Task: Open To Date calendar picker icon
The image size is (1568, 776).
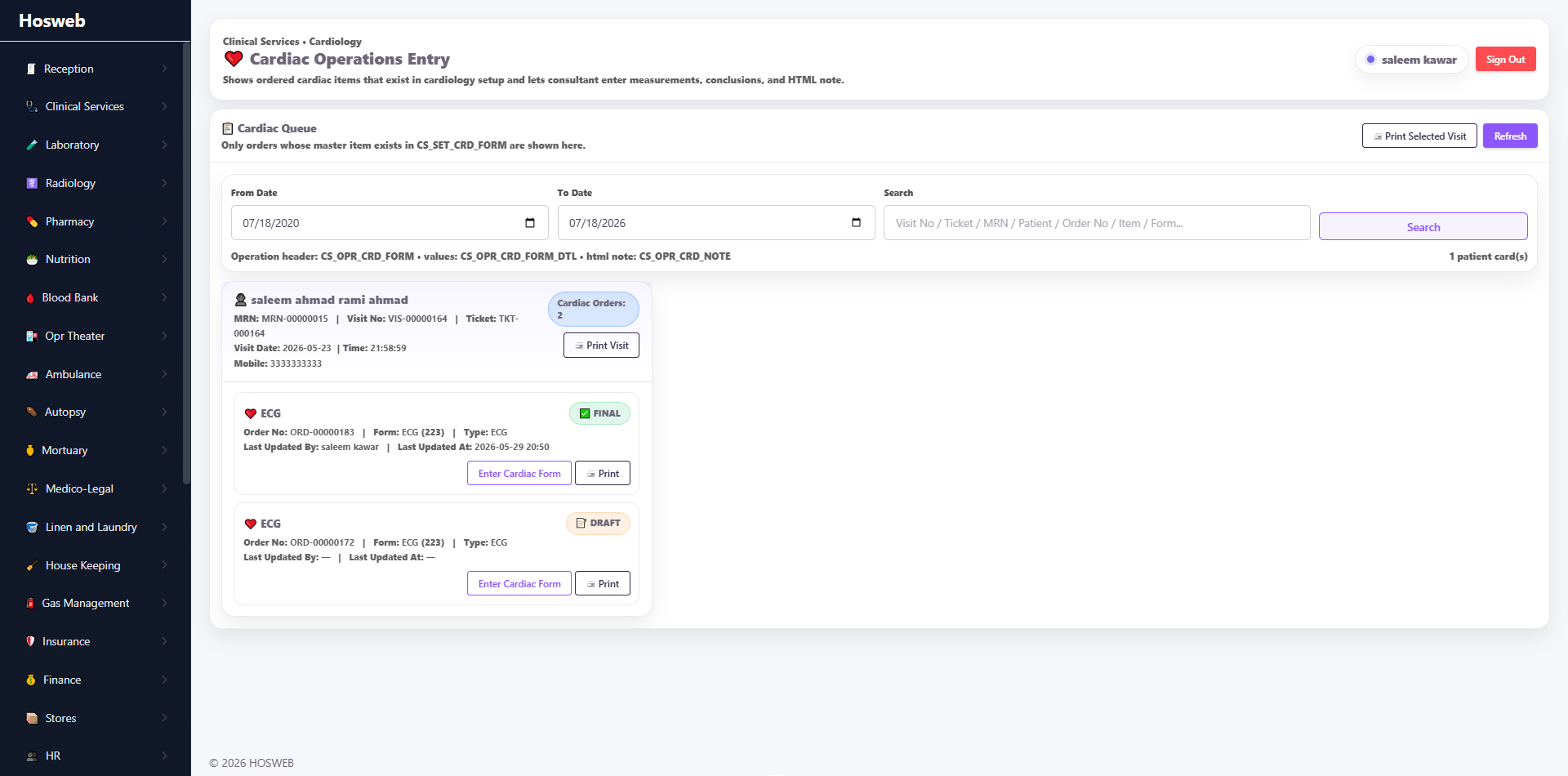Action: 856,222
